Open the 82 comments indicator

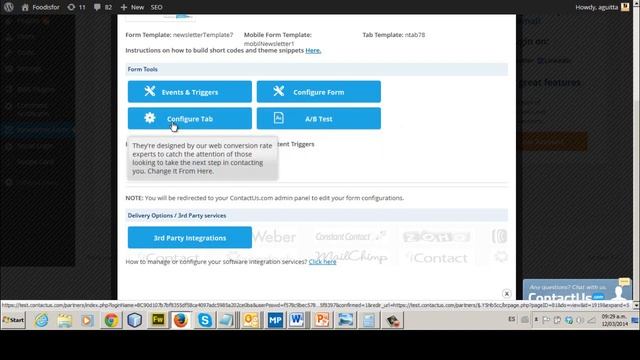[103, 7]
